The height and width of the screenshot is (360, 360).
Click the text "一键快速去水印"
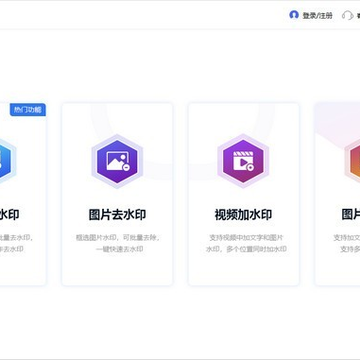pyautogui.click(x=120, y=249)
